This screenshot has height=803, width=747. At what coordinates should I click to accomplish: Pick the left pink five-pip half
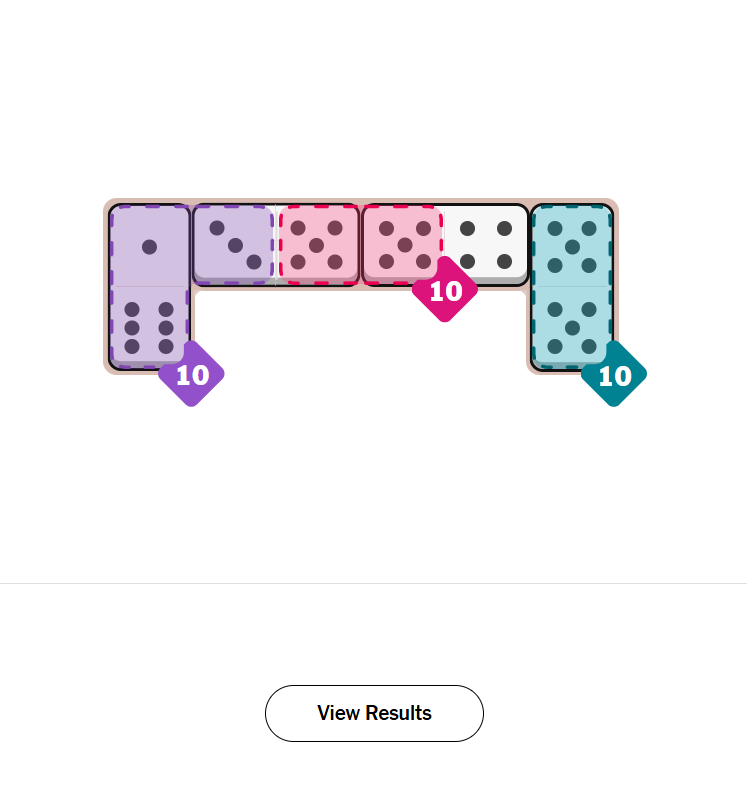coord(317,245)
